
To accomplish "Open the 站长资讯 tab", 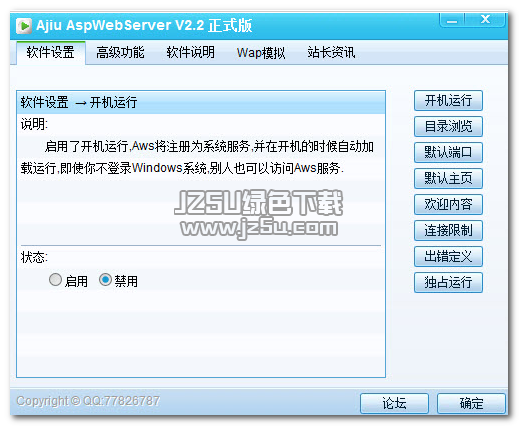I will pos(331,53).
